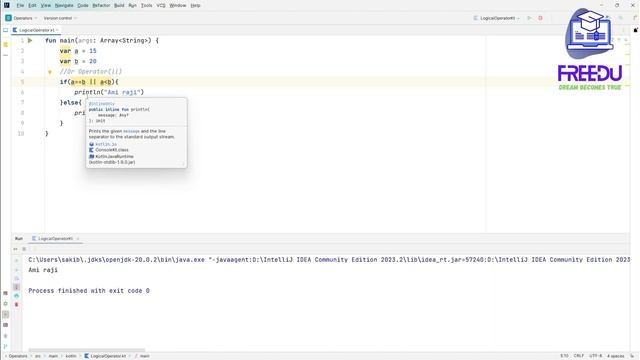Open the Code menu

click(x=83, y=5)
